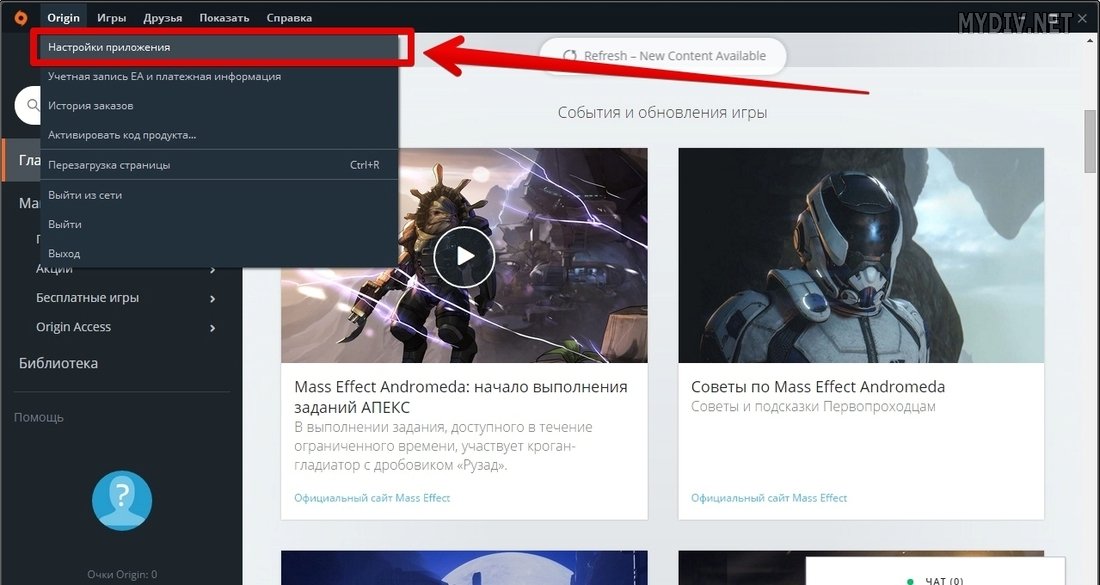Click the Советы по Mass Effect Andromeda title

[818, 386]
